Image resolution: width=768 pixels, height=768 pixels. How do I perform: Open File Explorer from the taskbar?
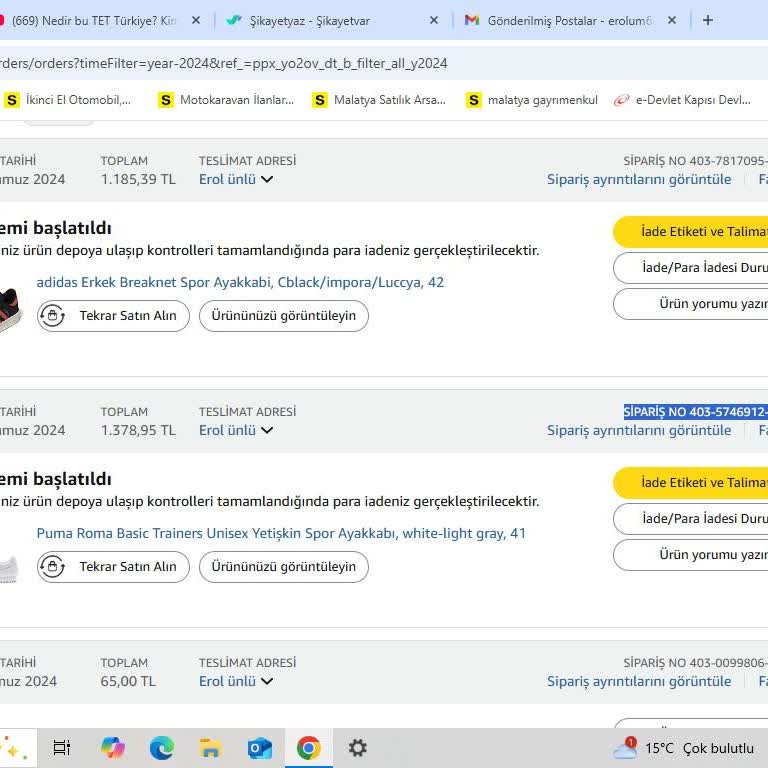(x=211, y=748)
